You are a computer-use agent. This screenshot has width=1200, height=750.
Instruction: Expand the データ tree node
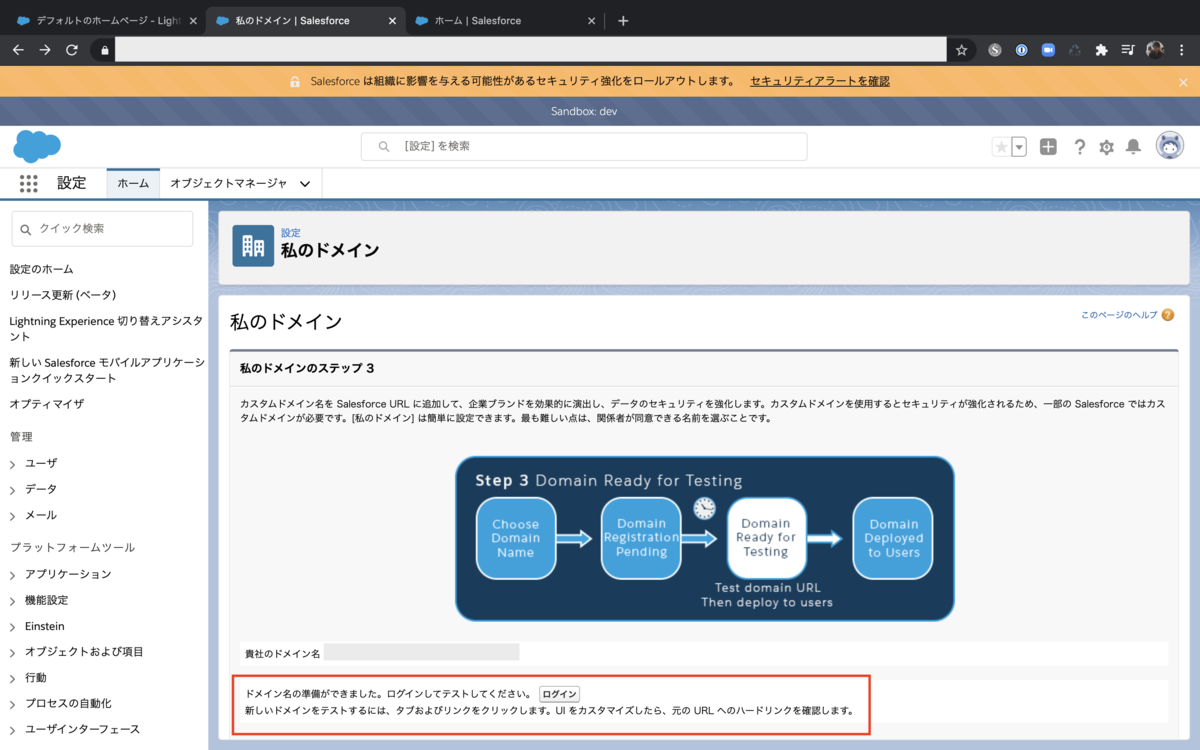tap(13, 490)
